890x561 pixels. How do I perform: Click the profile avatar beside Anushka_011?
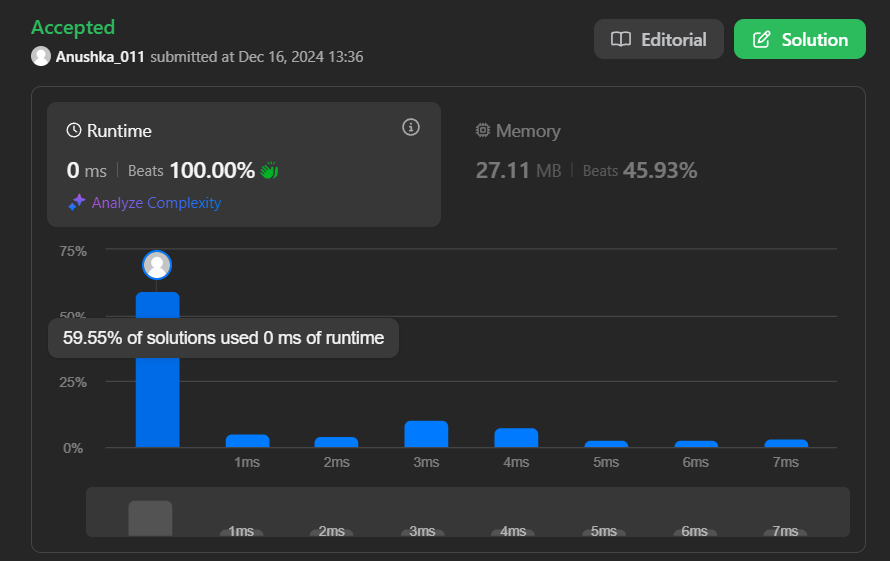click(x=41, y=56)
